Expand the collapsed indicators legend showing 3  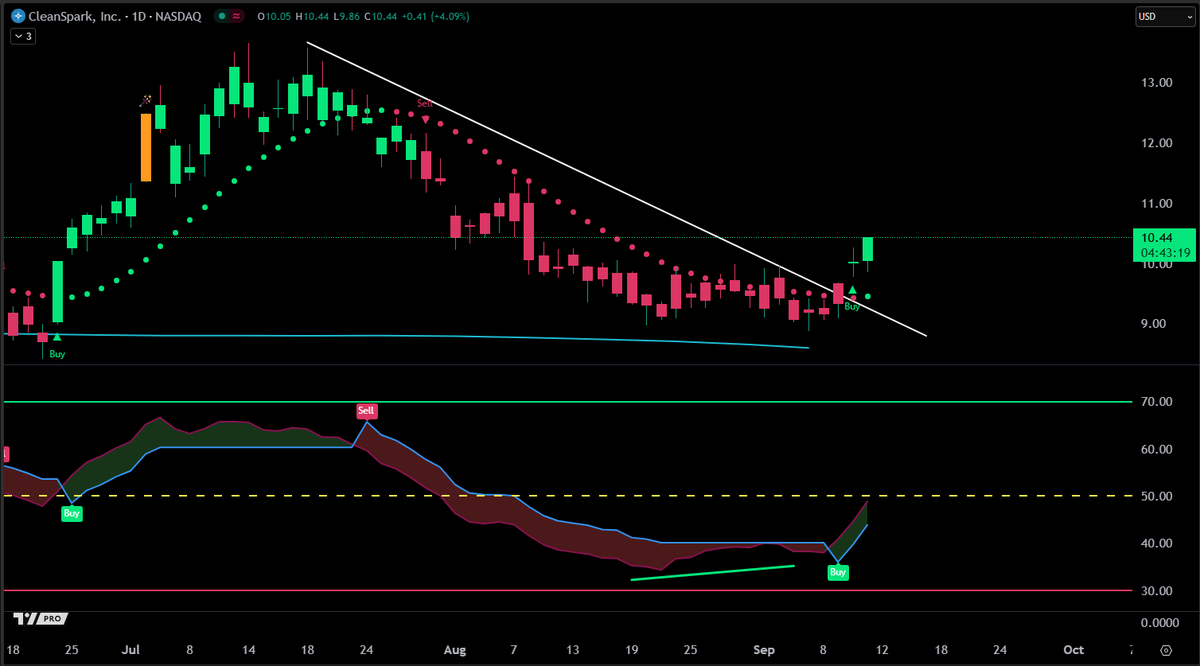pos(22,36)
